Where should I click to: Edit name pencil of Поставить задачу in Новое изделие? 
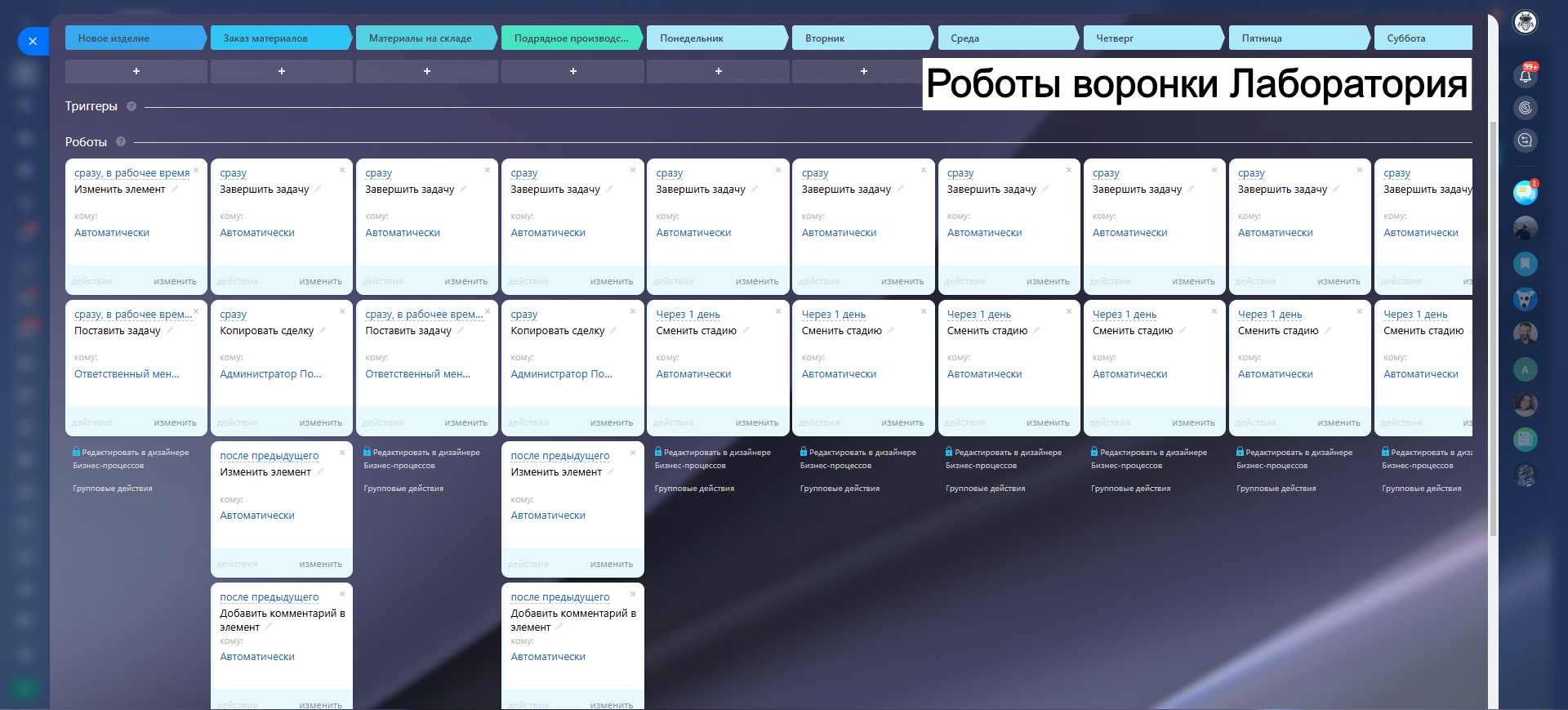170,331
